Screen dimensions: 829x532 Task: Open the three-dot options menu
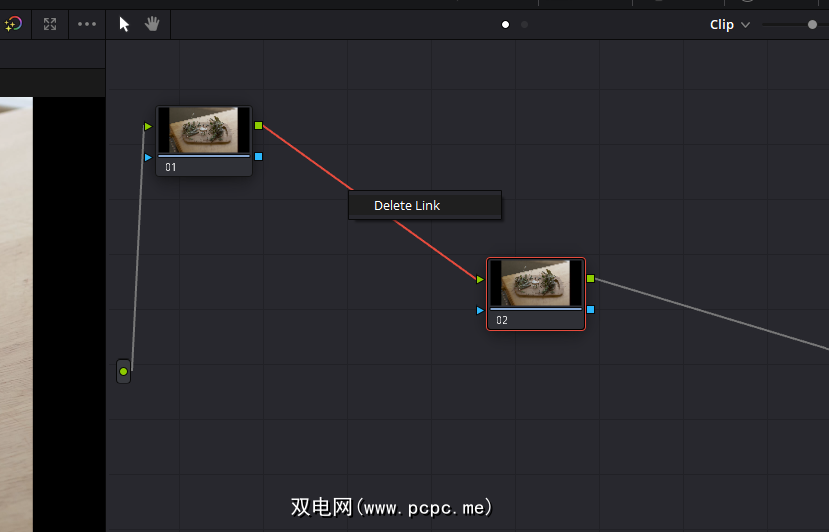tap(87, 24)
